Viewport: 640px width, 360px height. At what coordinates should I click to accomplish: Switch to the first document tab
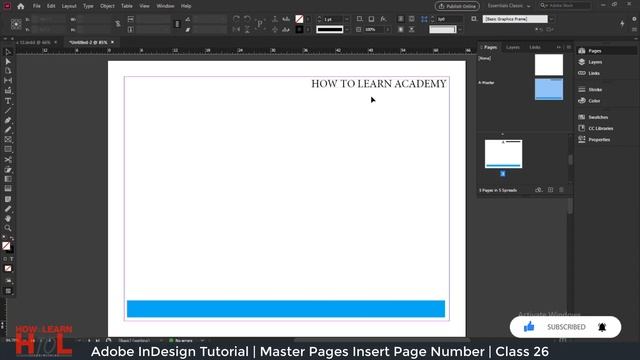tap(34, 42)
